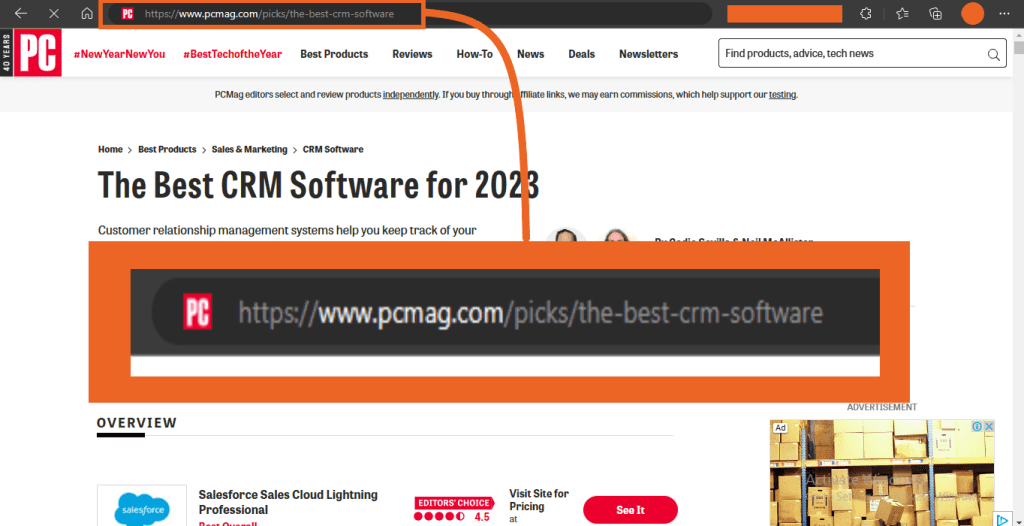Click Sales & Marketing breadcrumb

click(x=249, y=150)
